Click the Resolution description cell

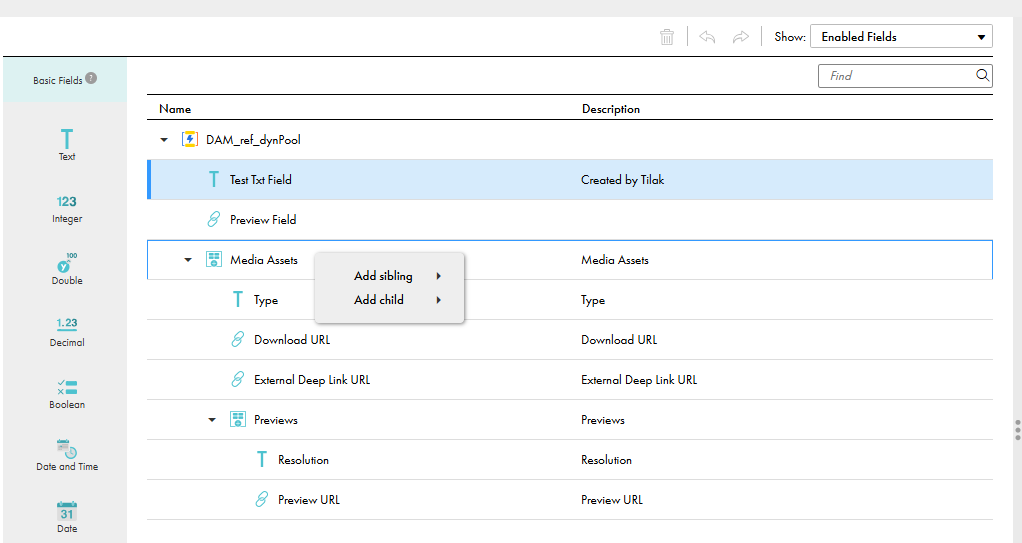606,460
